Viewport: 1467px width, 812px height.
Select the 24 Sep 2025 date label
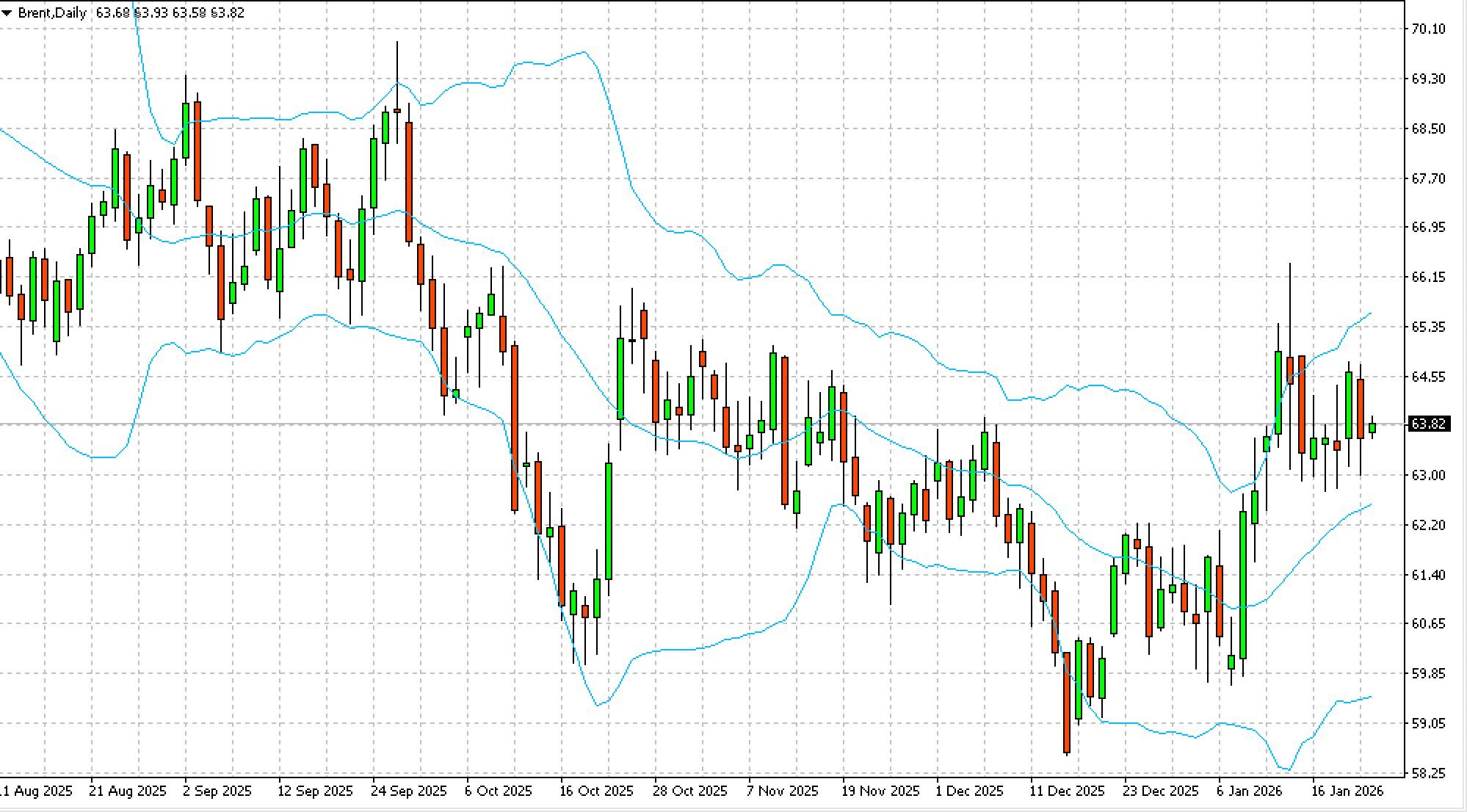[408, 791]
